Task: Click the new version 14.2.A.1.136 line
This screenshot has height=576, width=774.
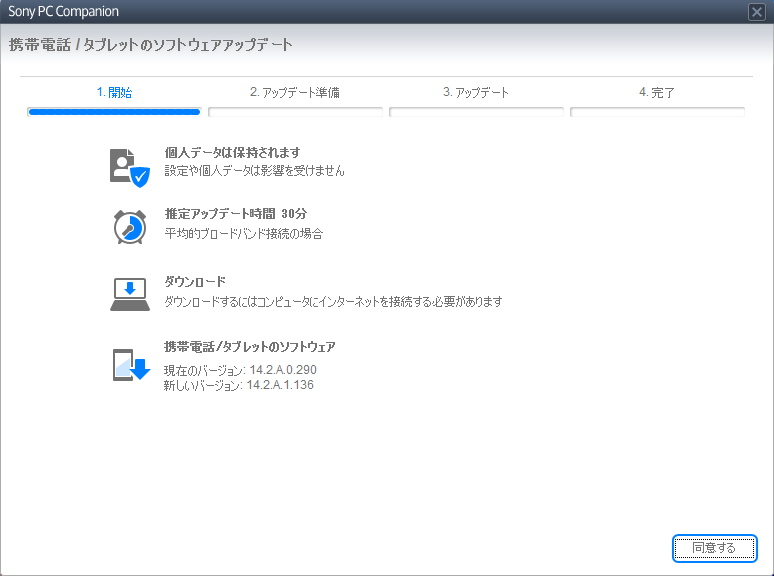Action: [238, 385]
